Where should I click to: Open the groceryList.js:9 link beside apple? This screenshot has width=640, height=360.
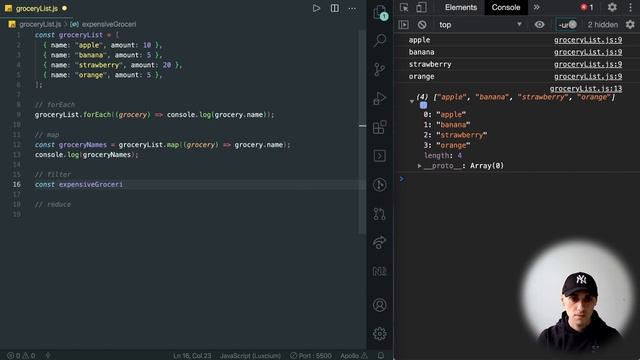click(x=588, y=40)
